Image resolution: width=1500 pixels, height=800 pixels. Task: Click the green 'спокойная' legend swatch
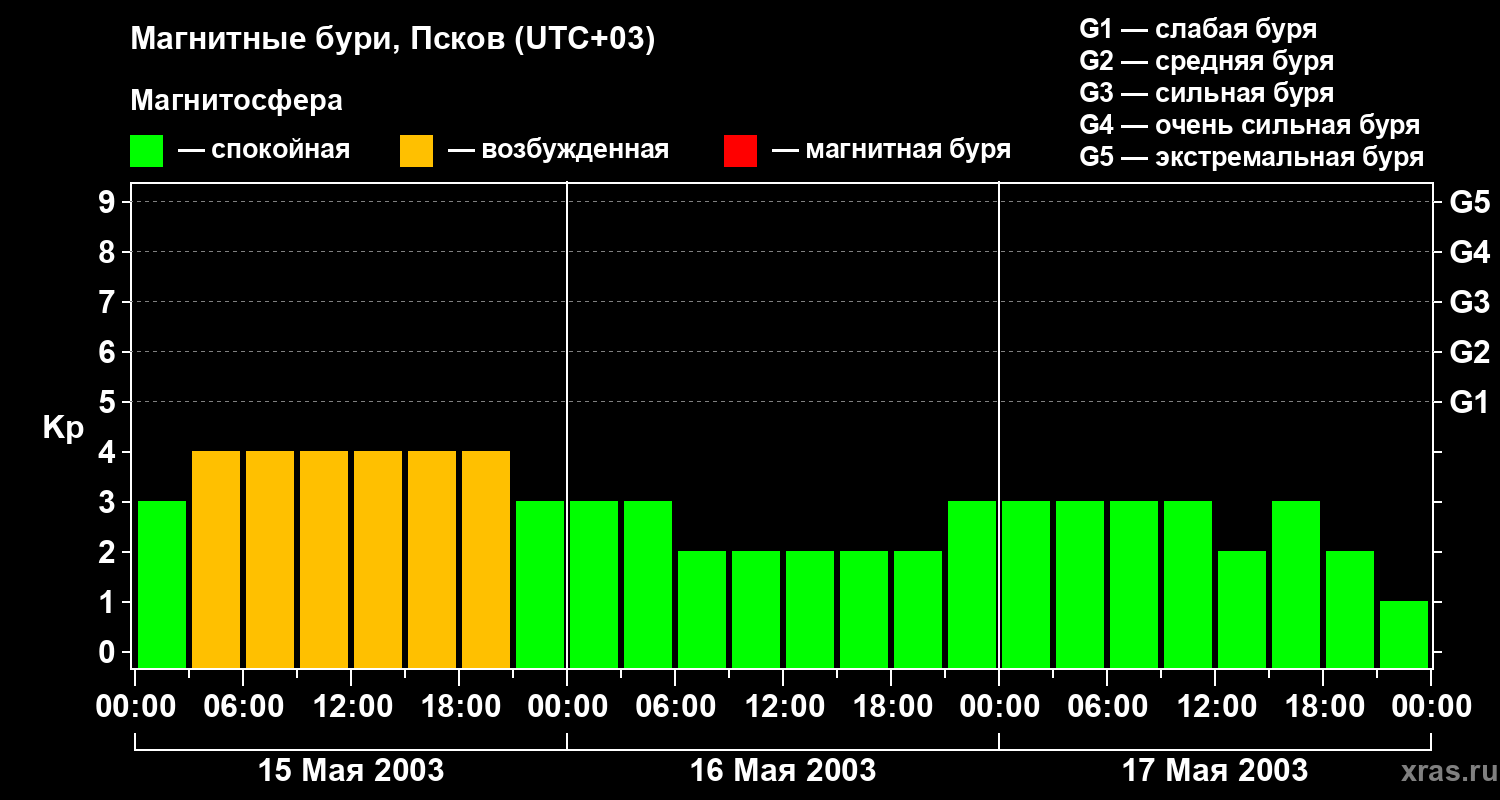coord(146,151)
